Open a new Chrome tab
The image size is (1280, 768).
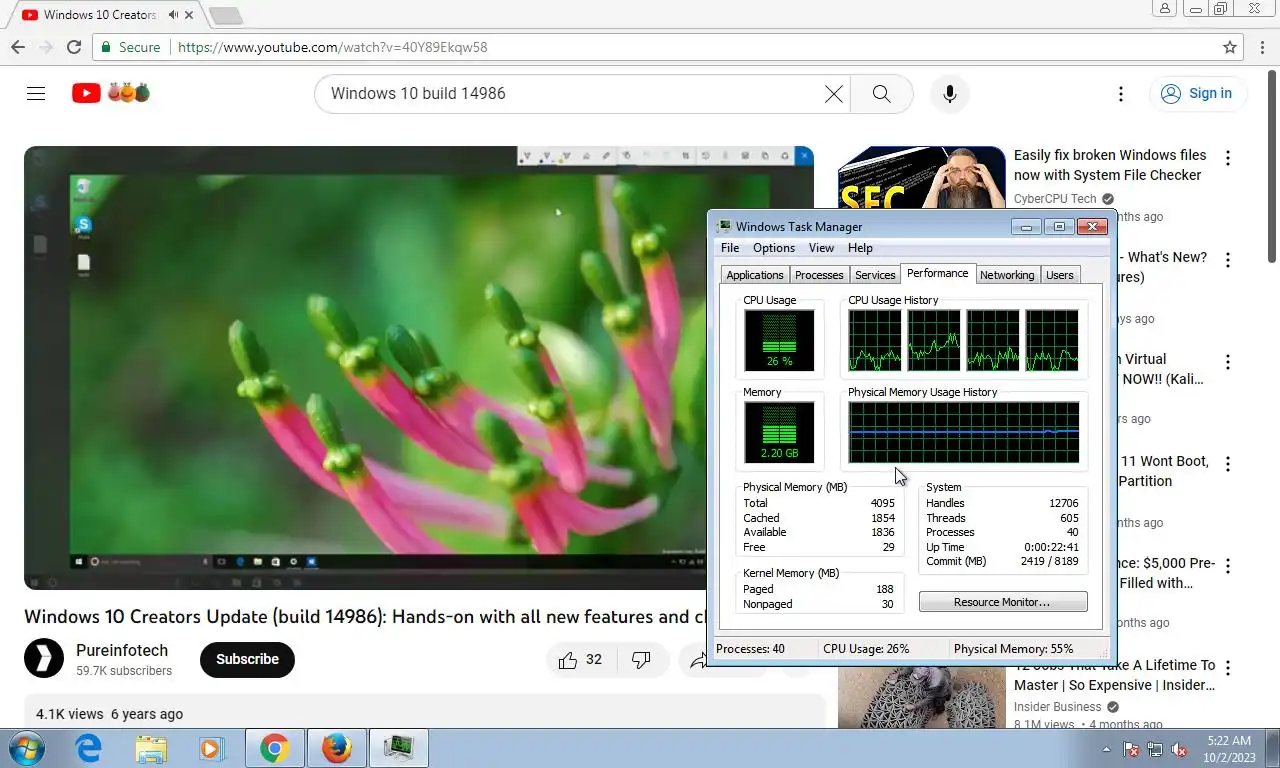pyautogui.click(x=225, y=15)
